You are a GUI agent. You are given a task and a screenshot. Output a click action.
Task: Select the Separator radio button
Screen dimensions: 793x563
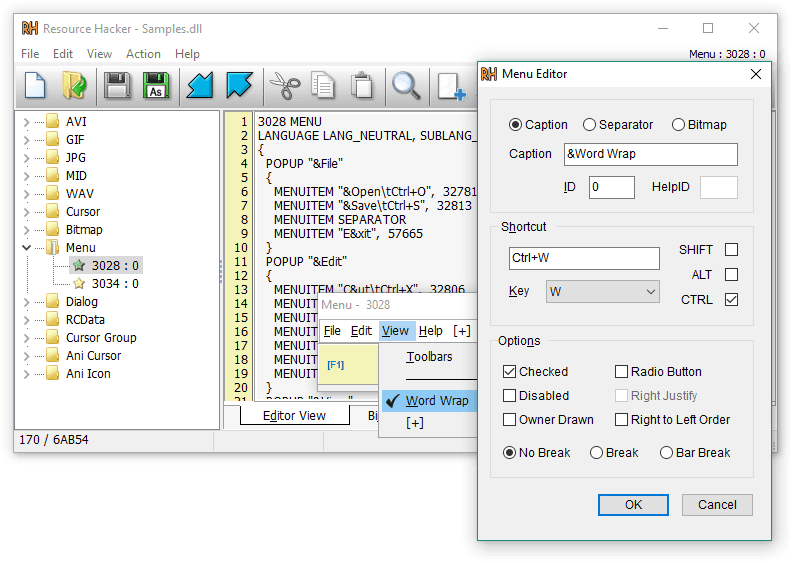[589, 125]
